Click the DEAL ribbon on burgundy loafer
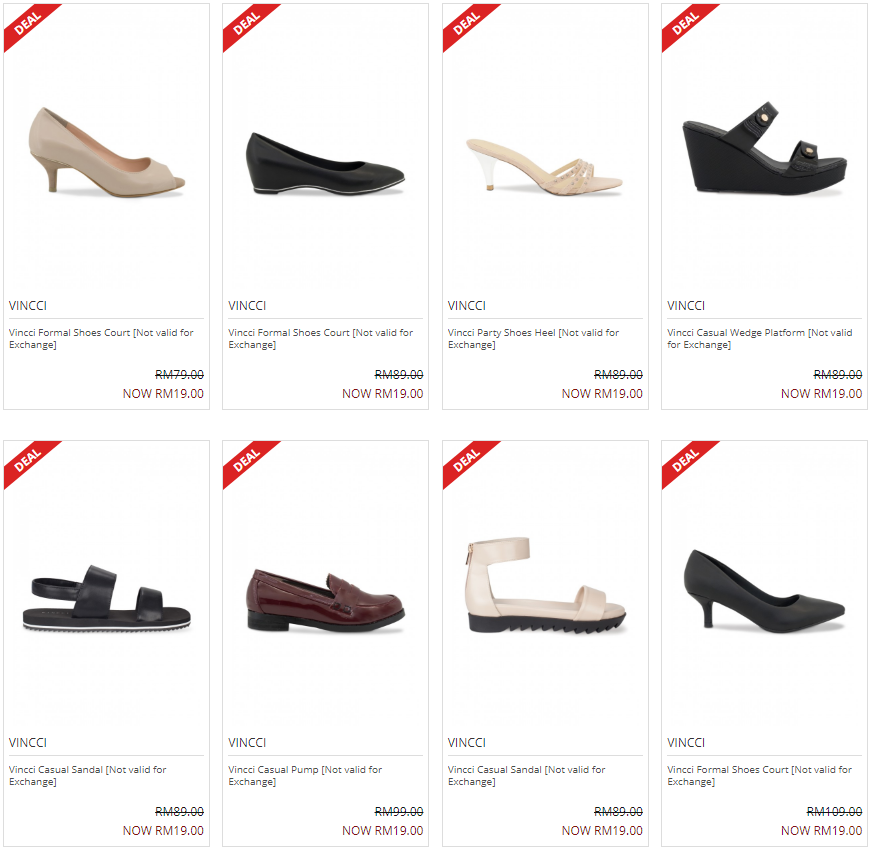Image resolution: width=872 pixels, height=851 pixels. pos(246,462)
